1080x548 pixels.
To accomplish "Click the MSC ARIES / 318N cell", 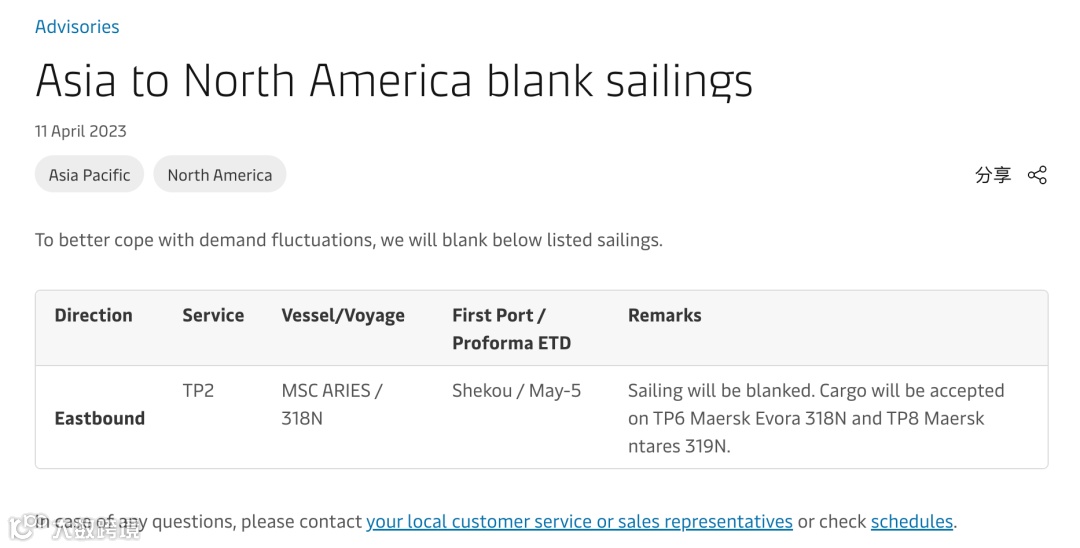I will coord(331,404).
